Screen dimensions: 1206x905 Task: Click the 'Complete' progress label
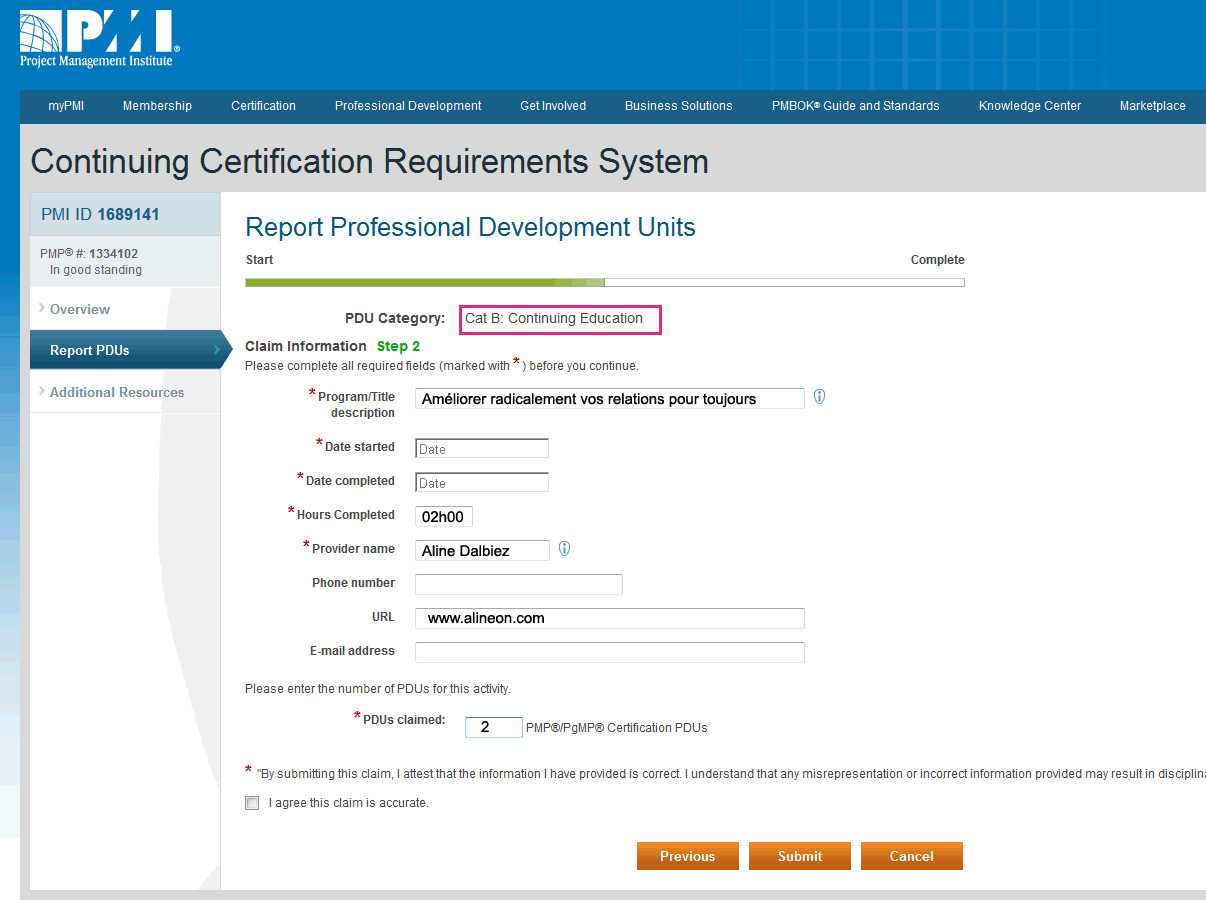938,260
